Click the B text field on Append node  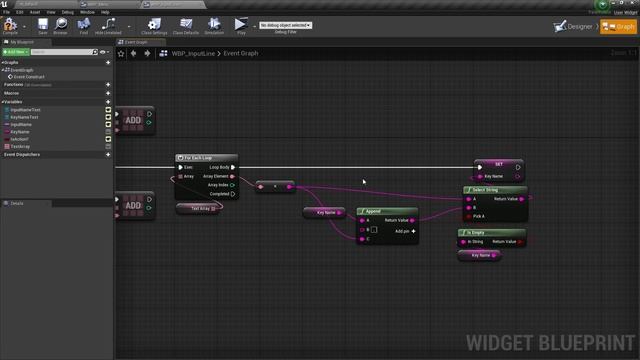tap(374, 230)
